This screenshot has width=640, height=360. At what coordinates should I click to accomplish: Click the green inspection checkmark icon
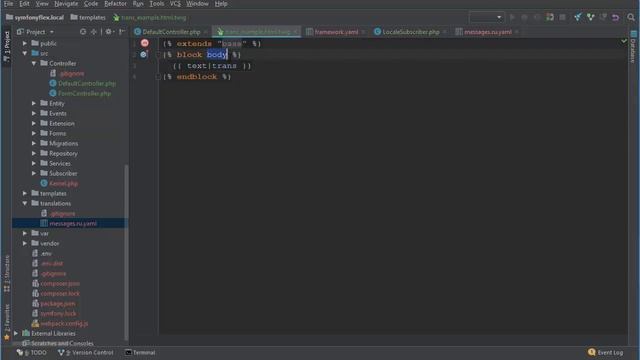coord(624,41)
